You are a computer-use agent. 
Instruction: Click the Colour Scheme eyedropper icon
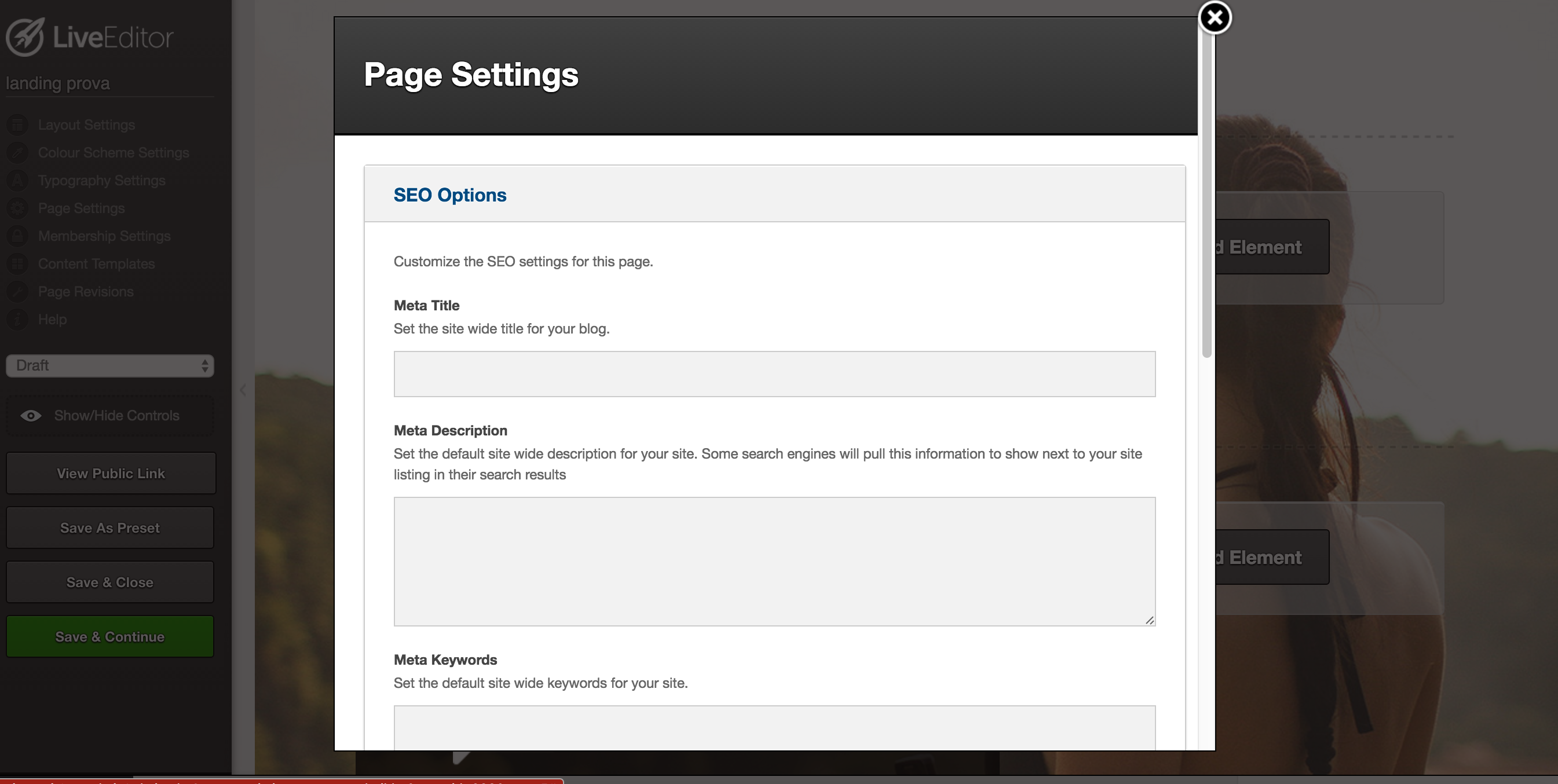(x=17, y=152)
